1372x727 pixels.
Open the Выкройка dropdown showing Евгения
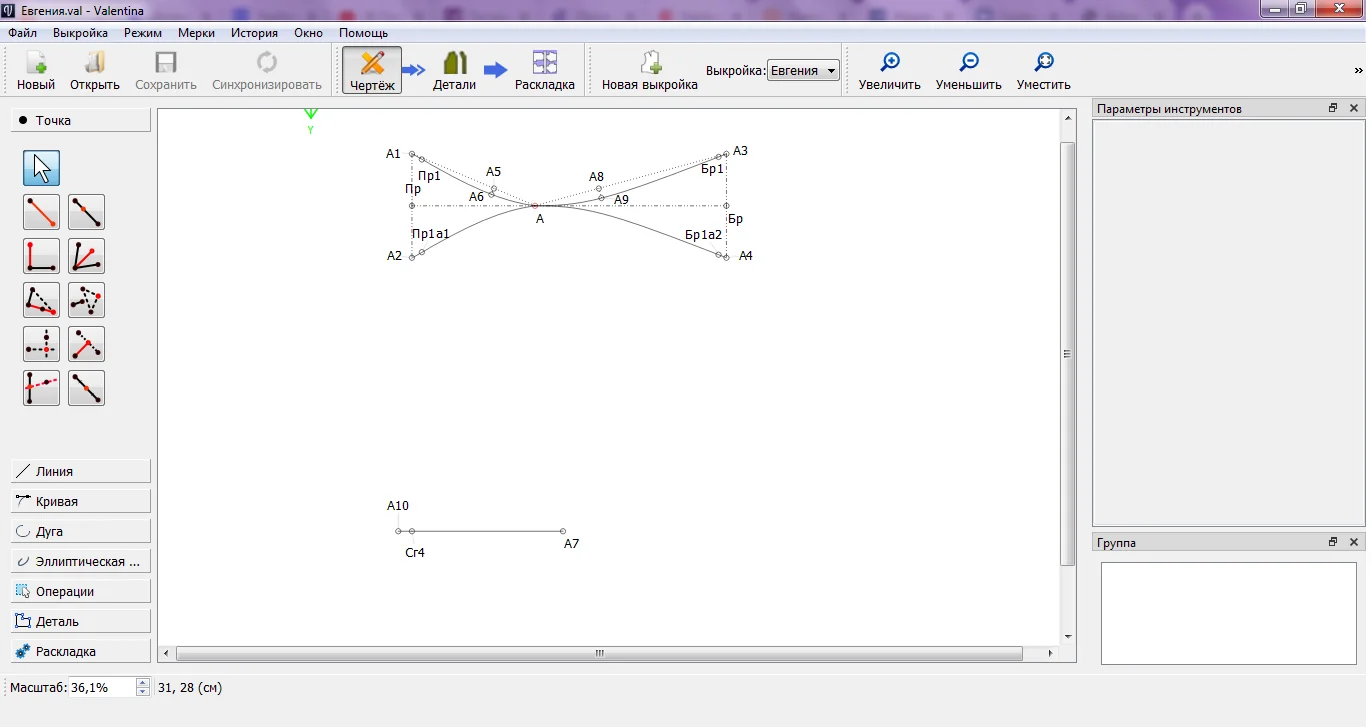point(803,71)
